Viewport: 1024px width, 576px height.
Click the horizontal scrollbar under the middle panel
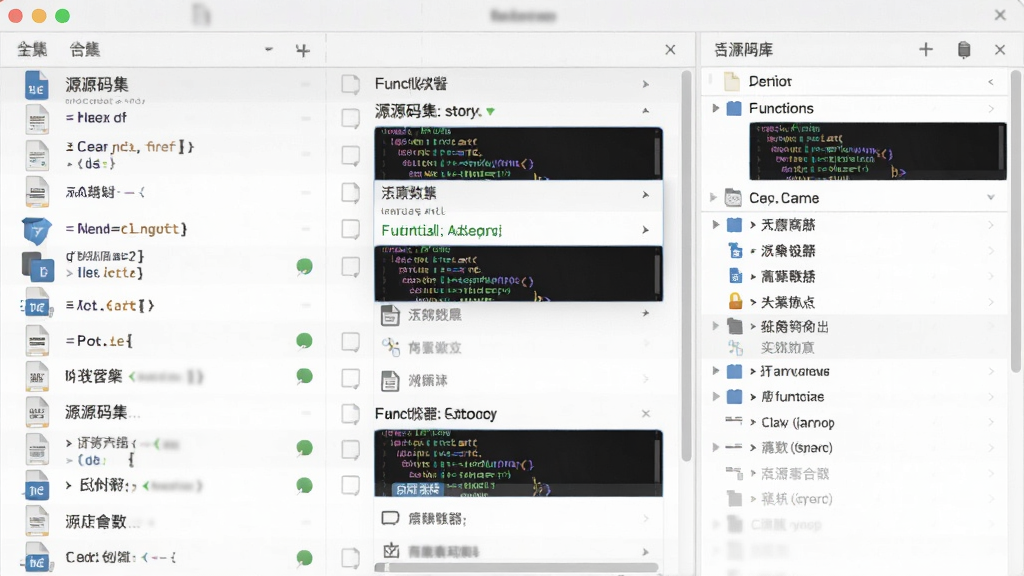pos(516,568)
